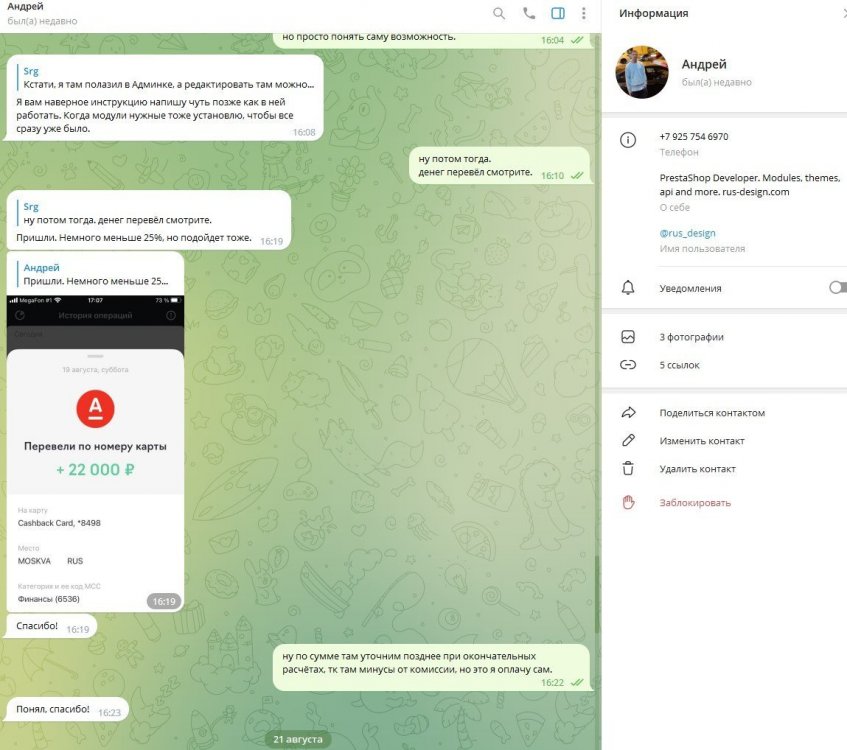Toggle the Уведомления notifications switch
The image size is (847, 750).
click(x=838, y=287)
